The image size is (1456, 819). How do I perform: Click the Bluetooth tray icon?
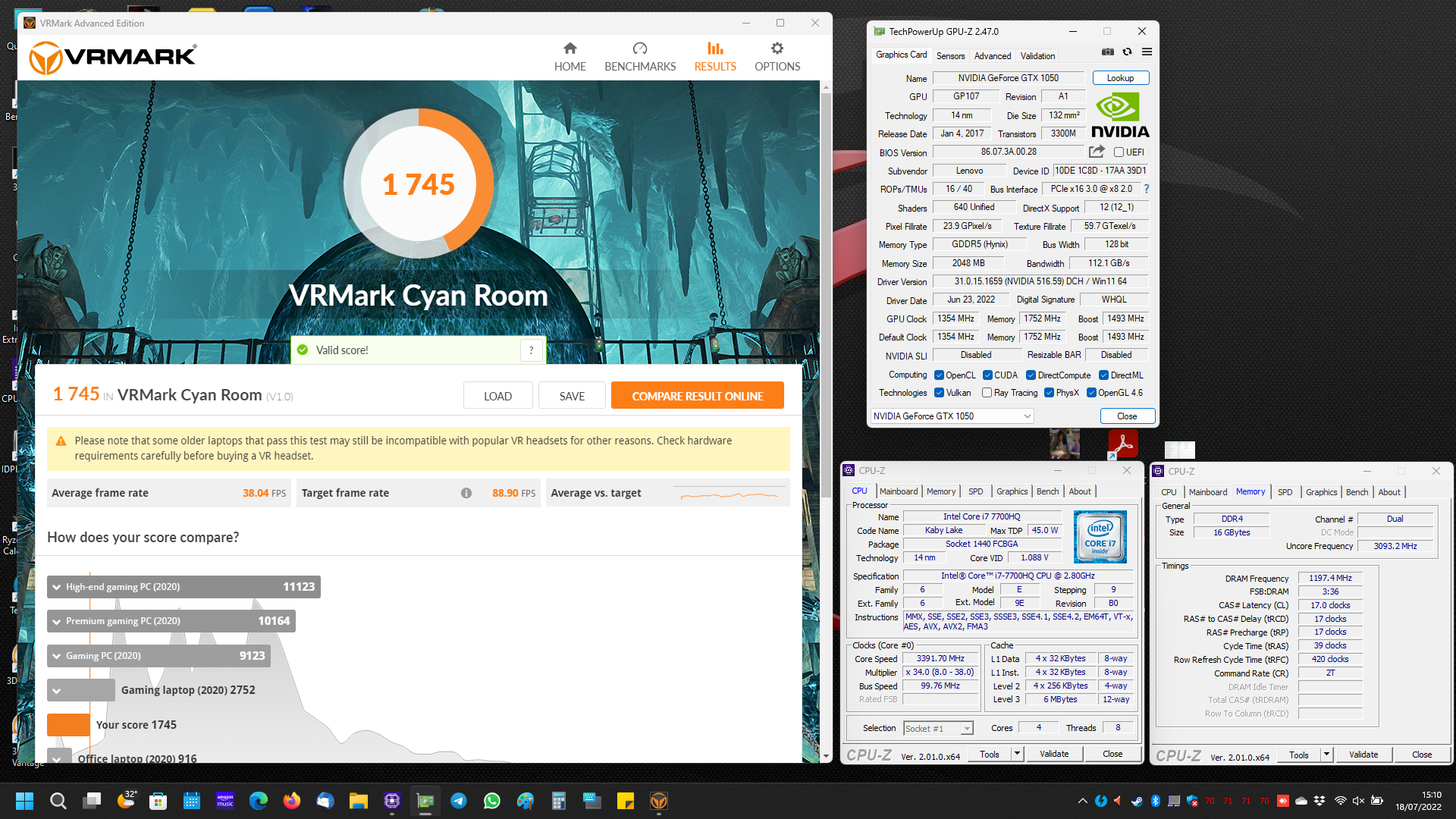[x=1156, y=801]
